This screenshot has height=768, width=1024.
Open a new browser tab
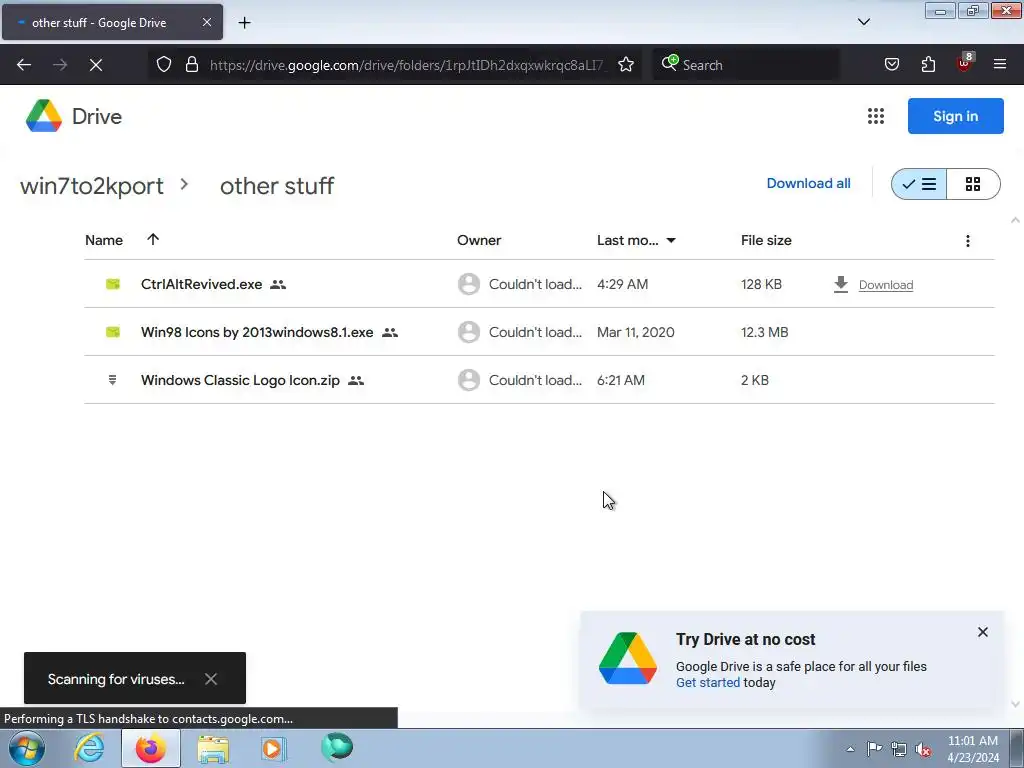tap(244, 23)
